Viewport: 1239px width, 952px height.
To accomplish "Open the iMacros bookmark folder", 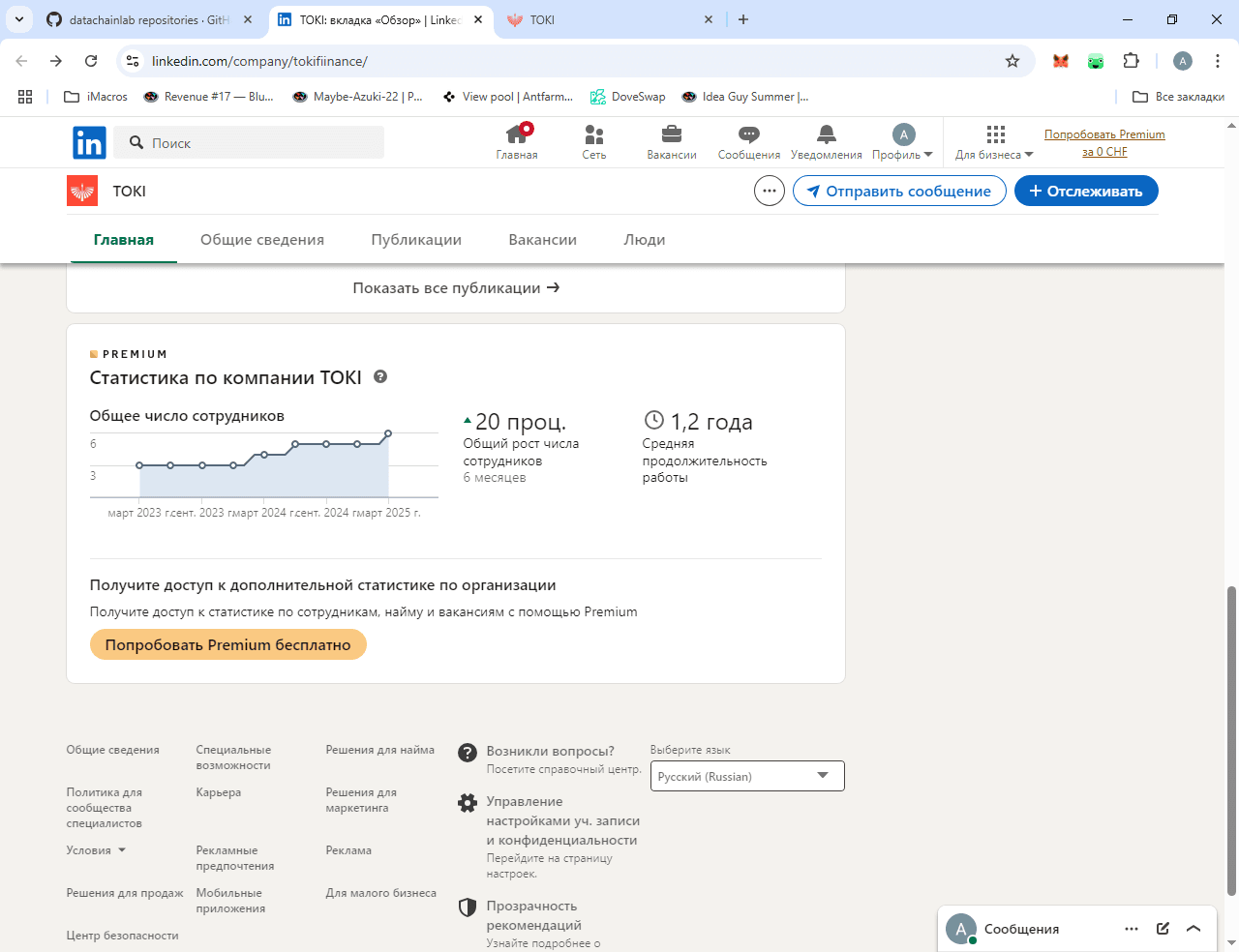I will (x=96, y=97).
